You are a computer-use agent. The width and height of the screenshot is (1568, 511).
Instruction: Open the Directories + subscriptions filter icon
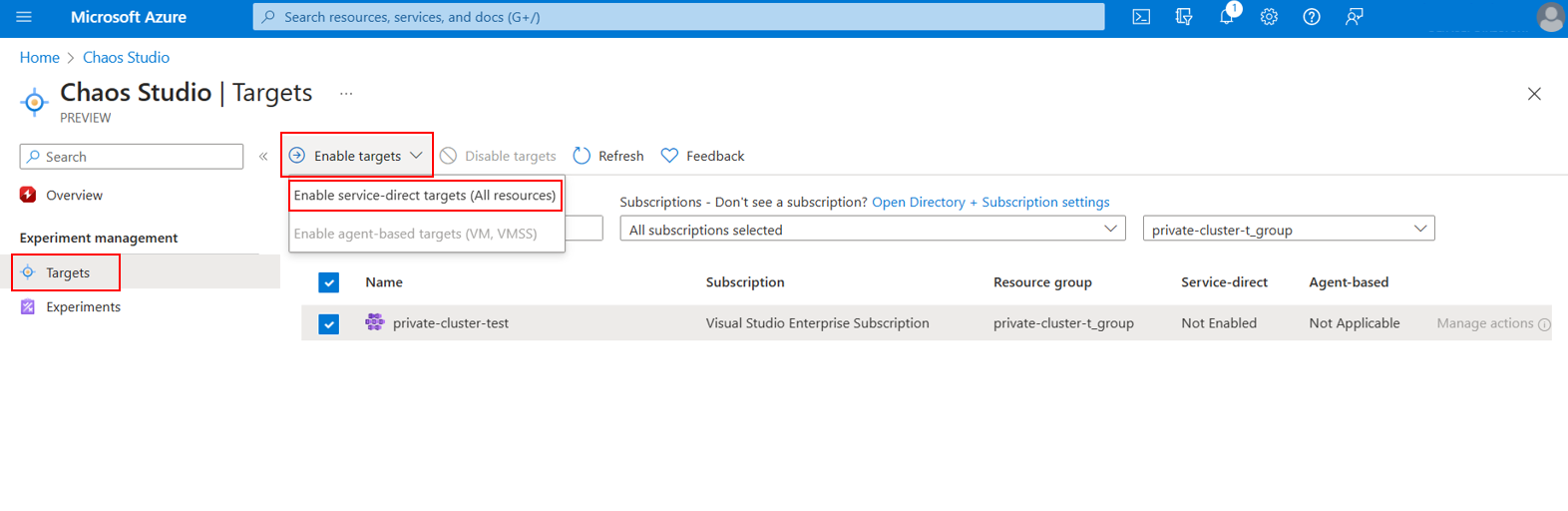tap(1184, 17)
